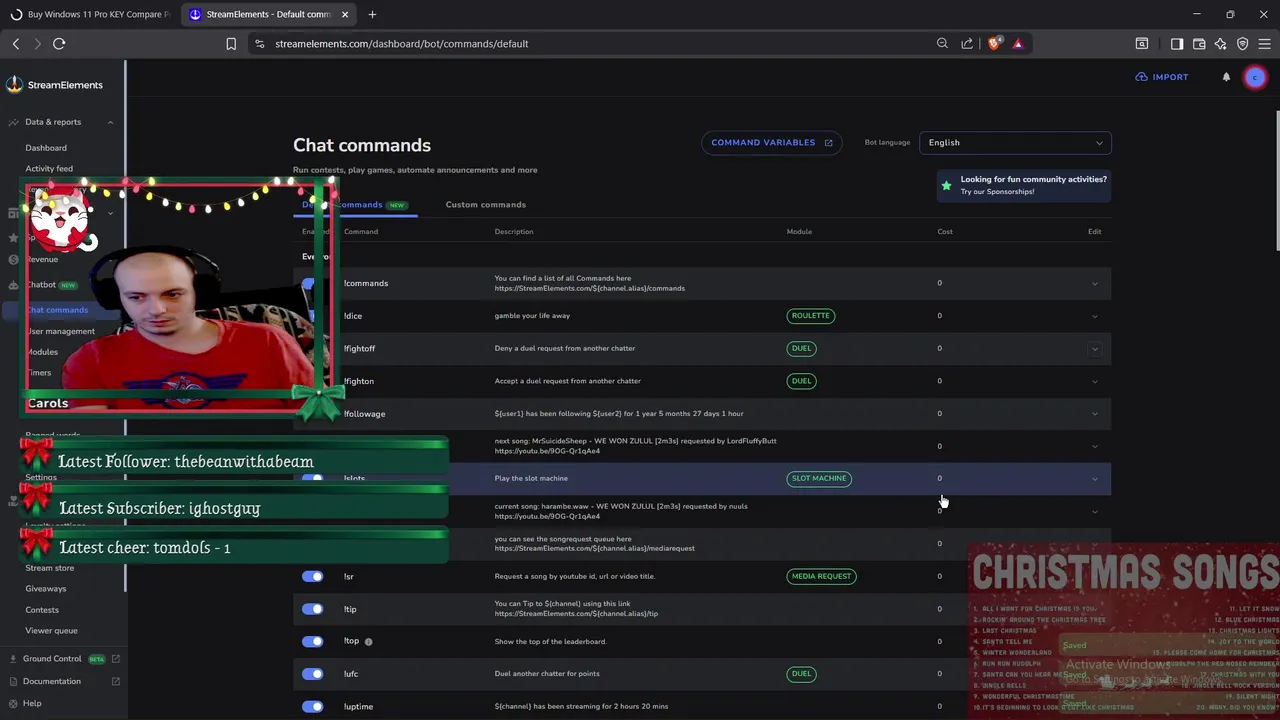This screenshot has width=1280, height=720.
Task: Open the Brave VPN shield icon
Action: [x=1243, y=44]
